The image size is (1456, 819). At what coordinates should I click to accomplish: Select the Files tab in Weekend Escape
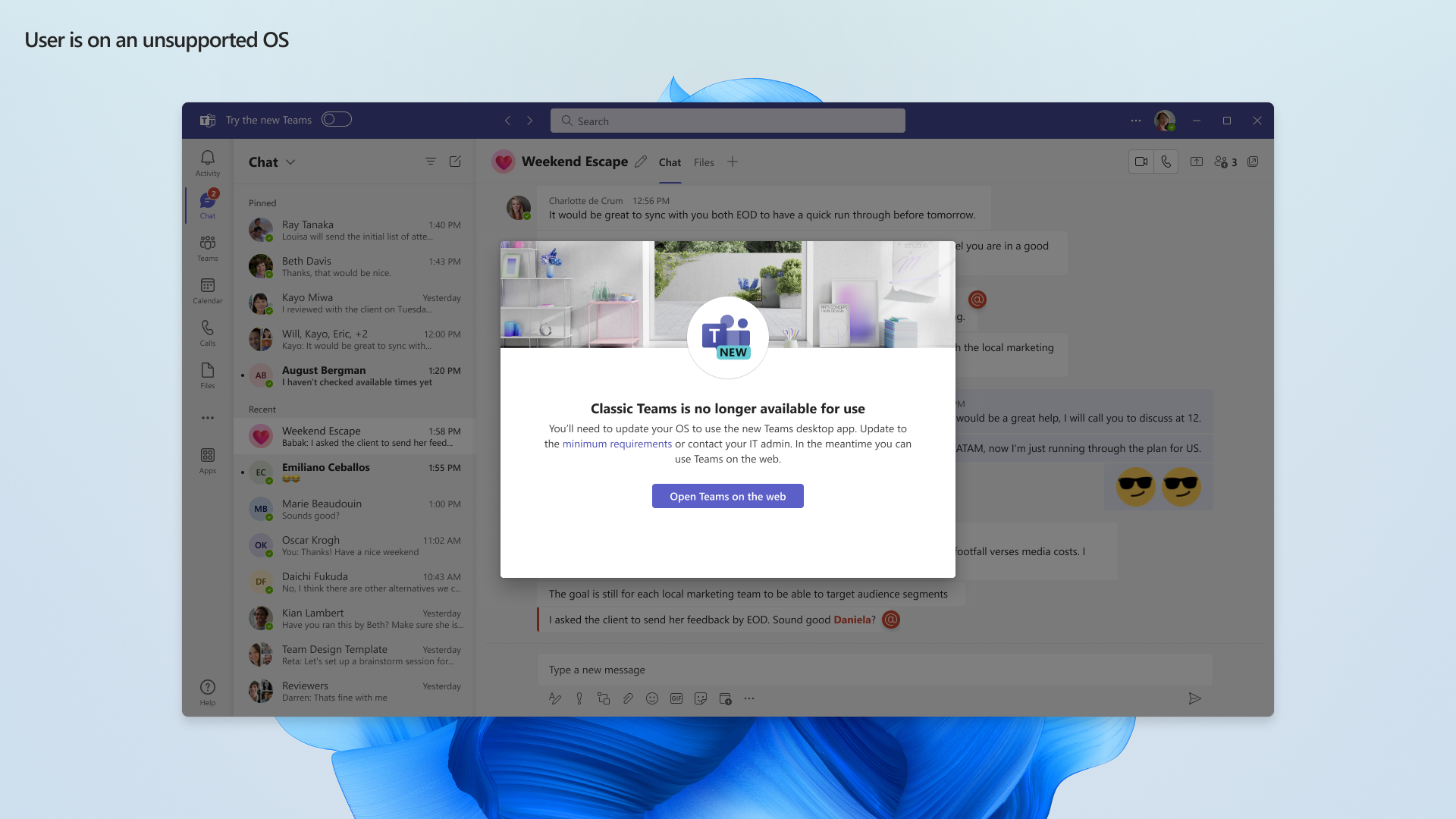(704, 162)
